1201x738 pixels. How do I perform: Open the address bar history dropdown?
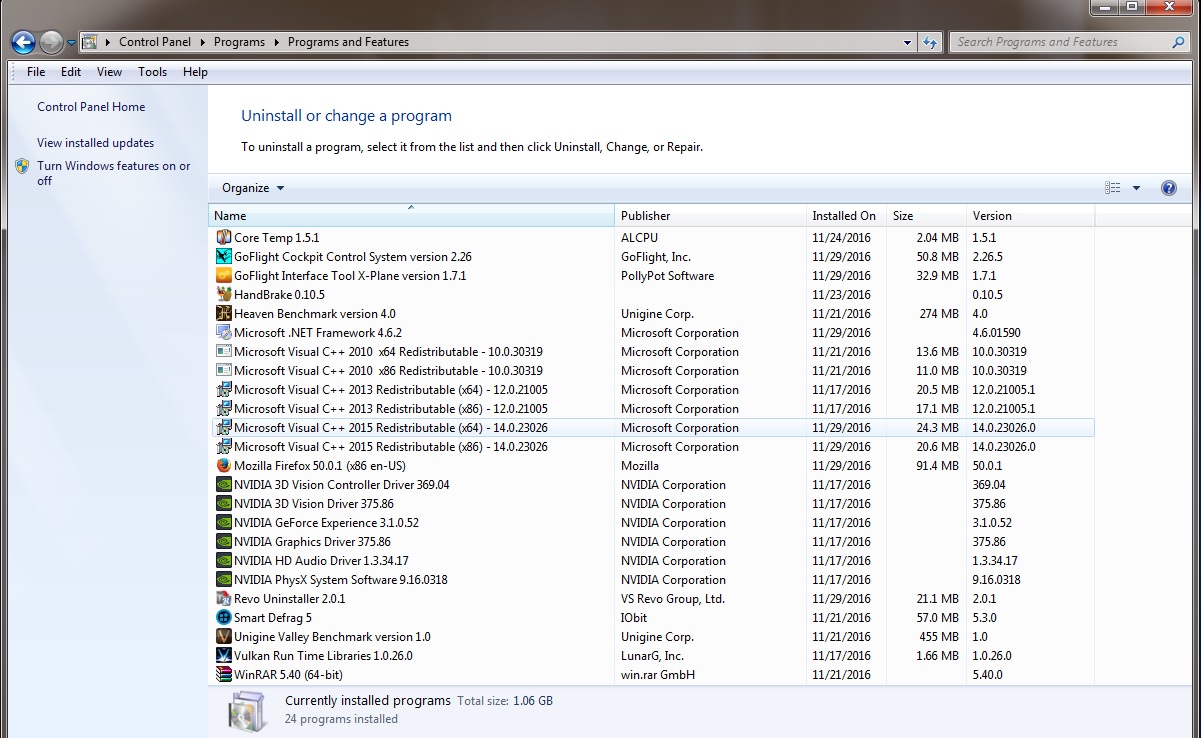pos(907,42)
